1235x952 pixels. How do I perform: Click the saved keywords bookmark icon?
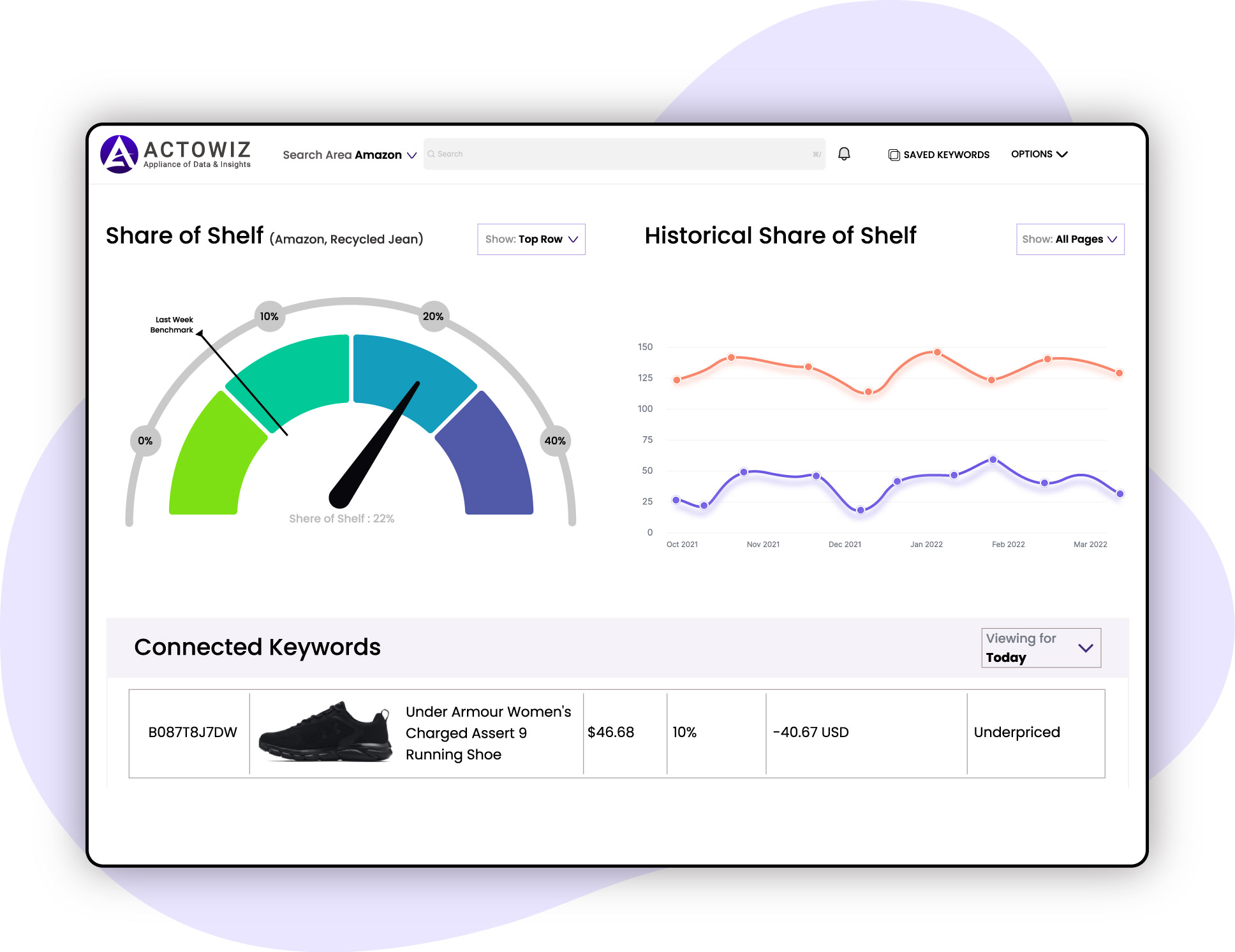(894, 155)
